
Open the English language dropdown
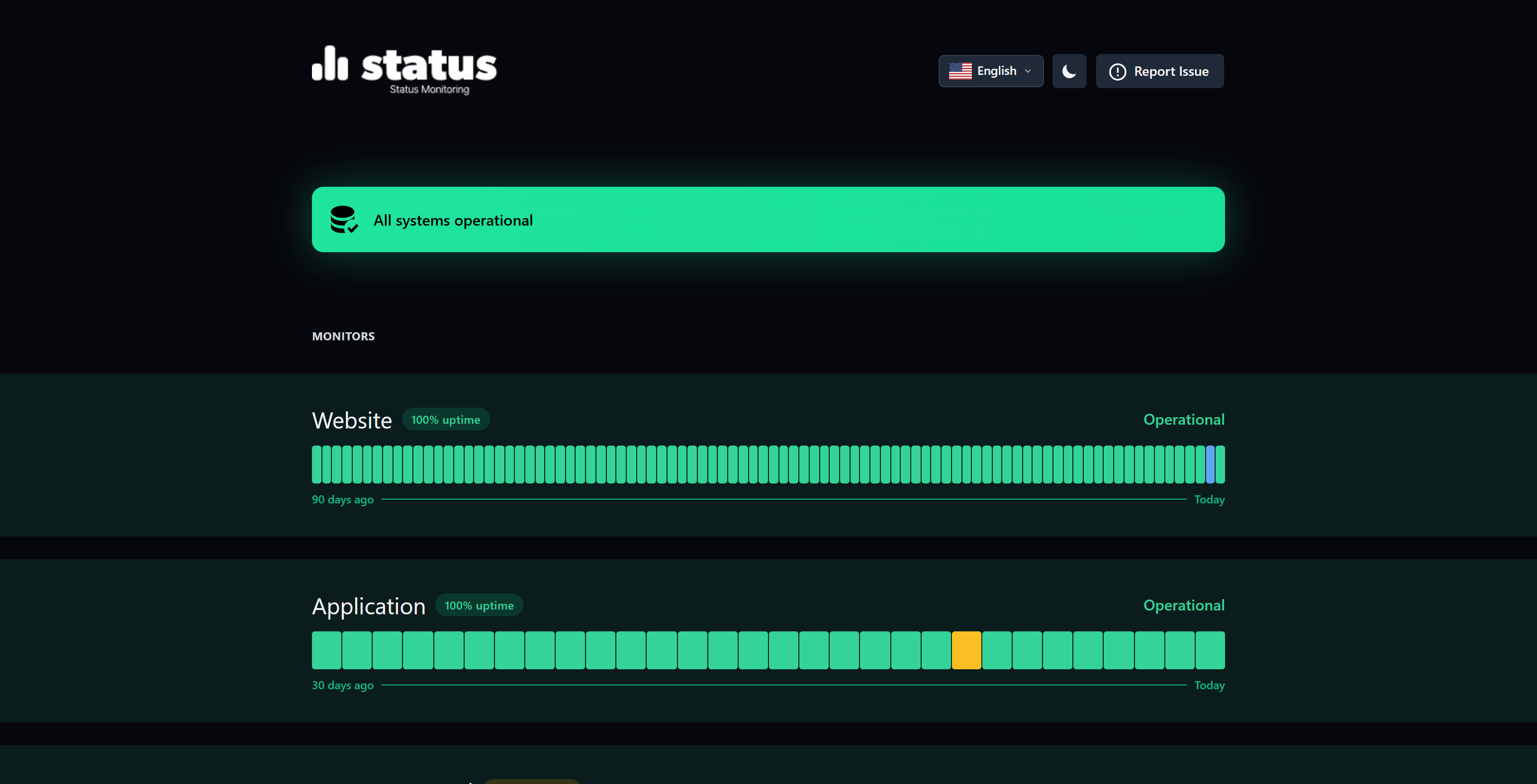(x=991, y=71)
